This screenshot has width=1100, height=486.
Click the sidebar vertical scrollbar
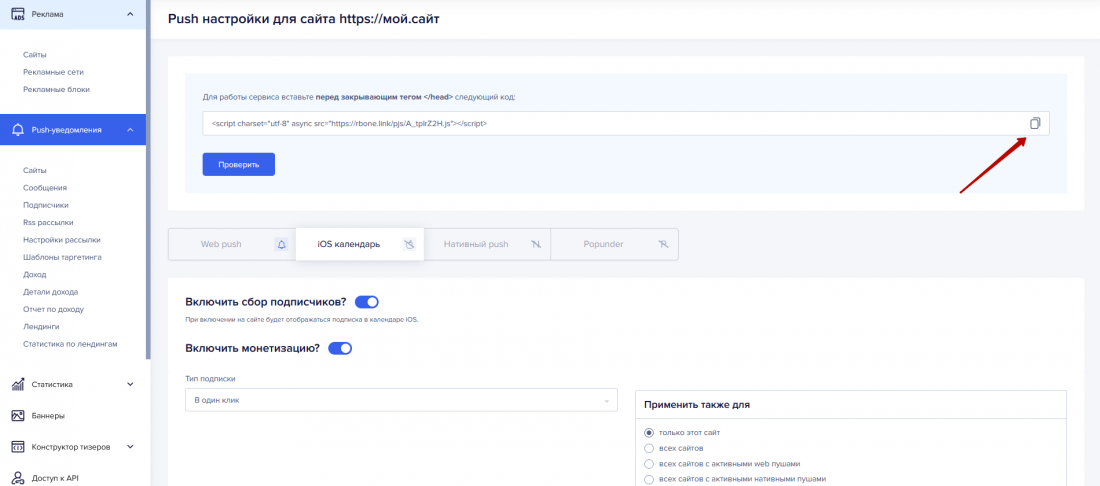coord(148,179)
